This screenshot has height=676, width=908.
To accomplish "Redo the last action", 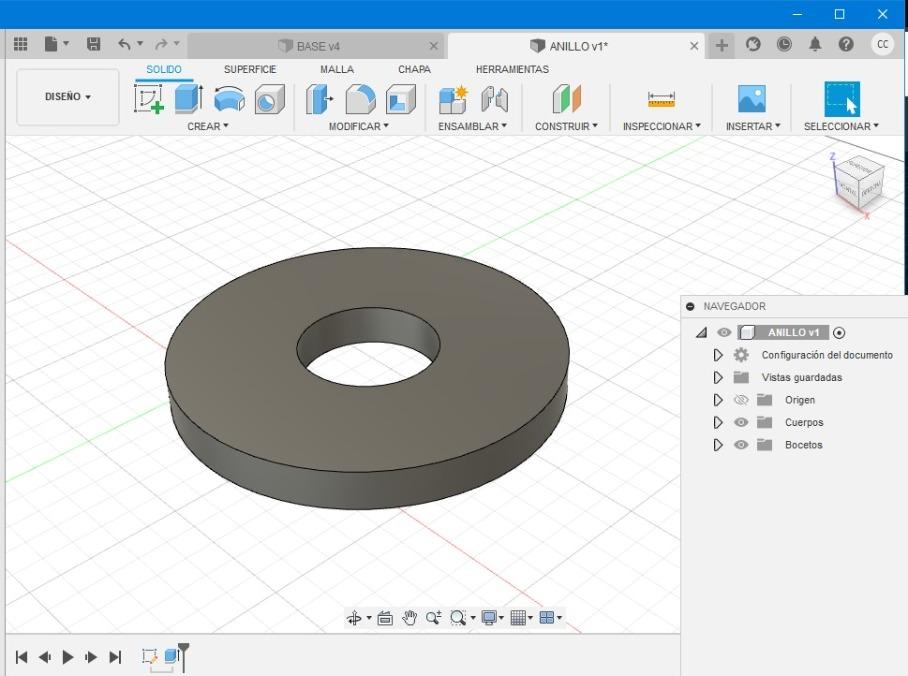I will (x=161, y=44).
